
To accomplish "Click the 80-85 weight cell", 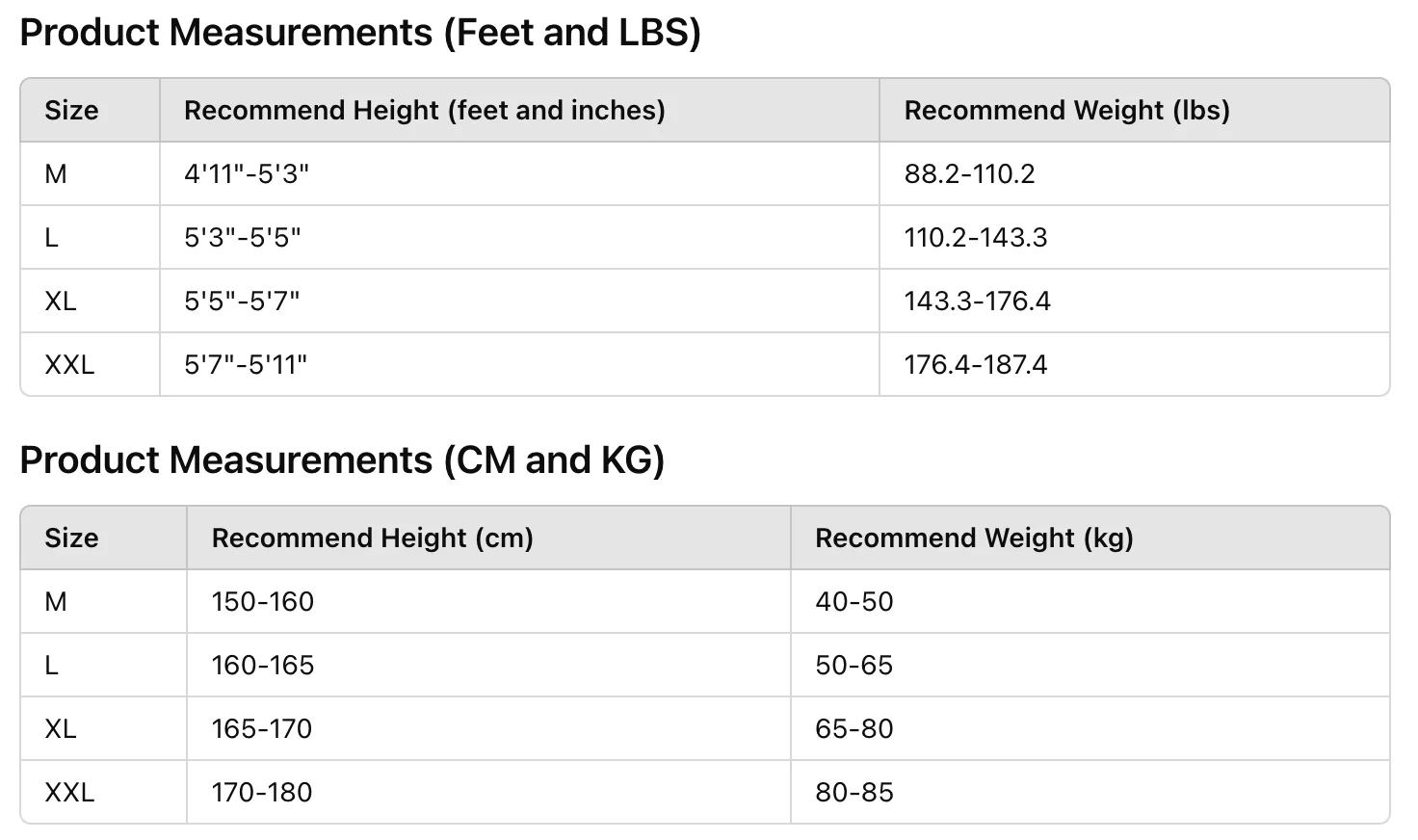I will coord(853,793).
